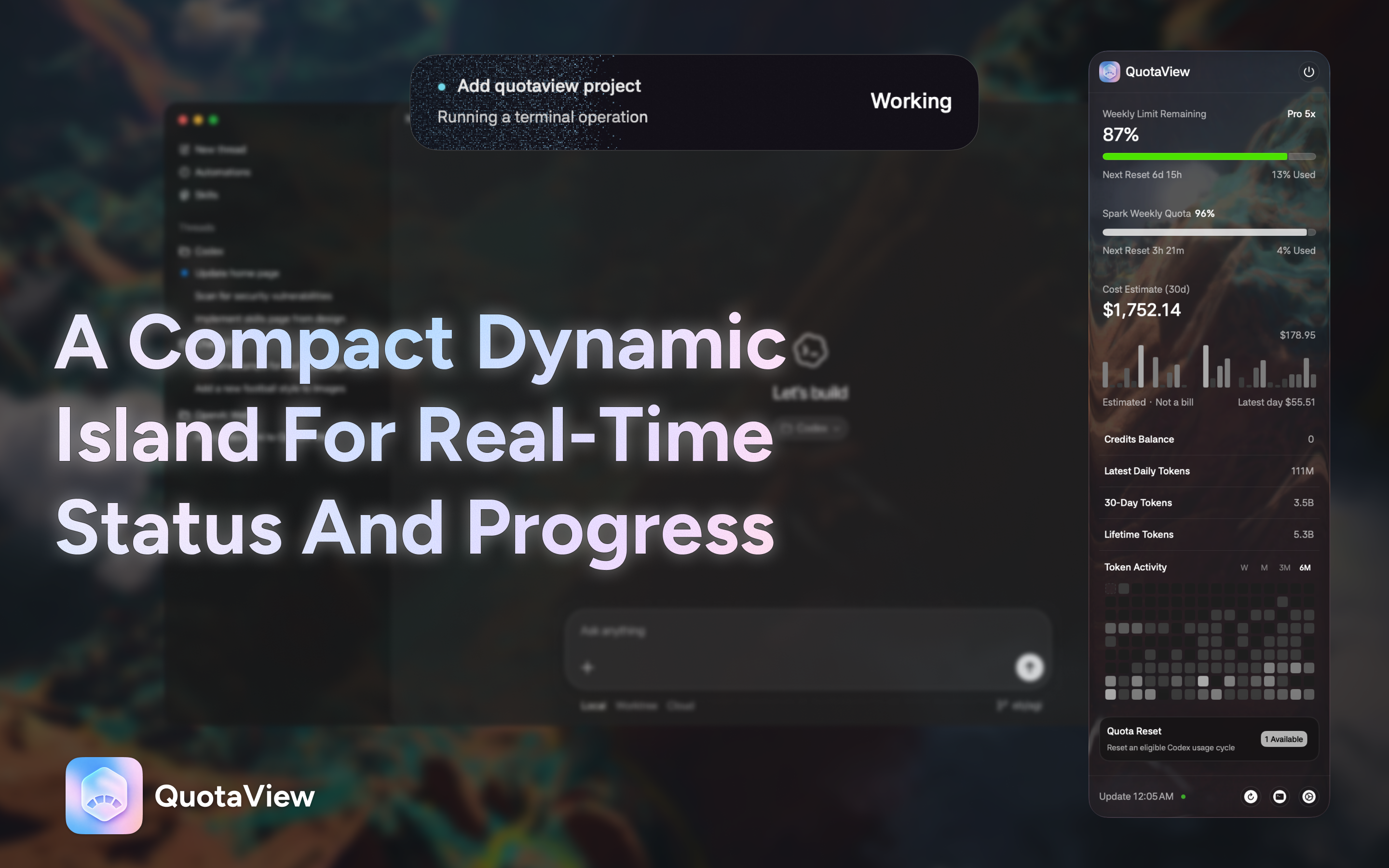
Task: Click the "$178.95" chart peak value
Action: pos(1297,335)
